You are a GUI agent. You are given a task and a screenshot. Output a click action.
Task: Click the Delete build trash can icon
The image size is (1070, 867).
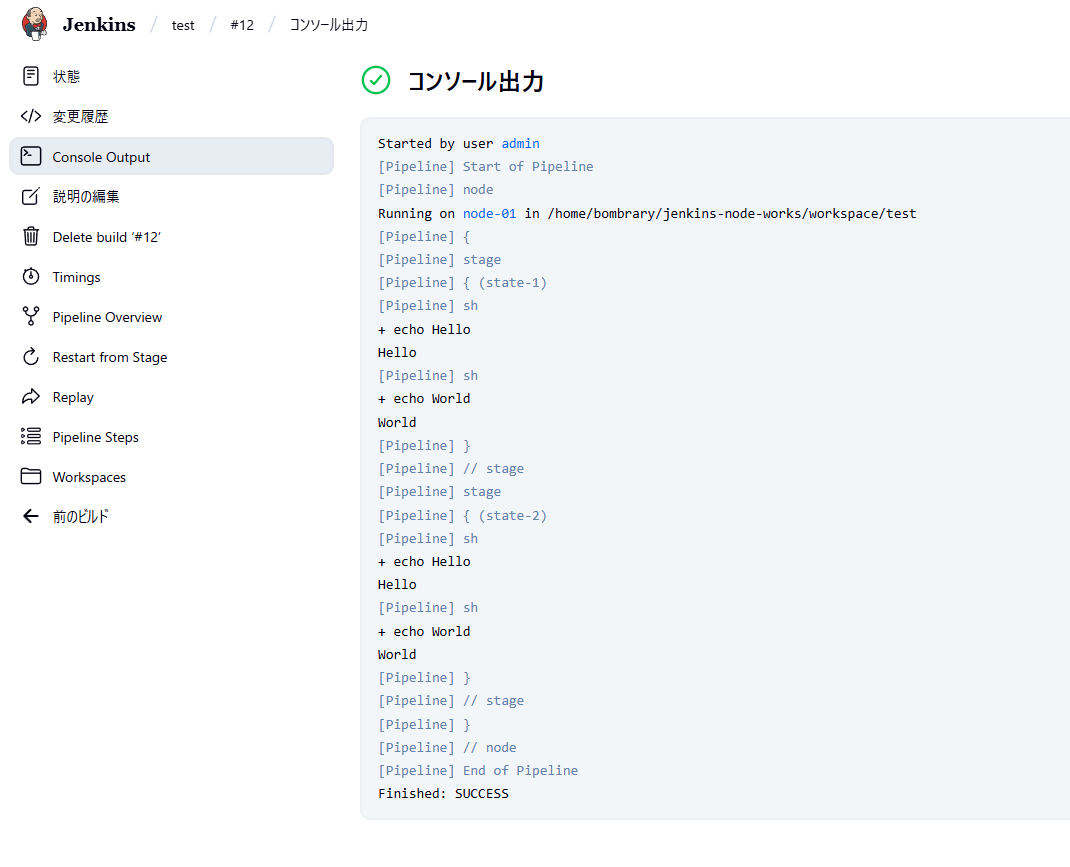(x=31, y=236)
